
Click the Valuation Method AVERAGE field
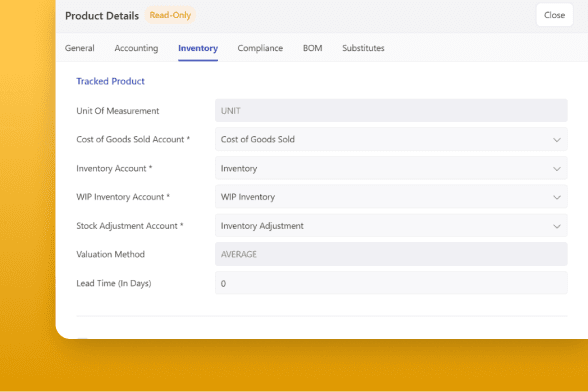click(391, 254)
